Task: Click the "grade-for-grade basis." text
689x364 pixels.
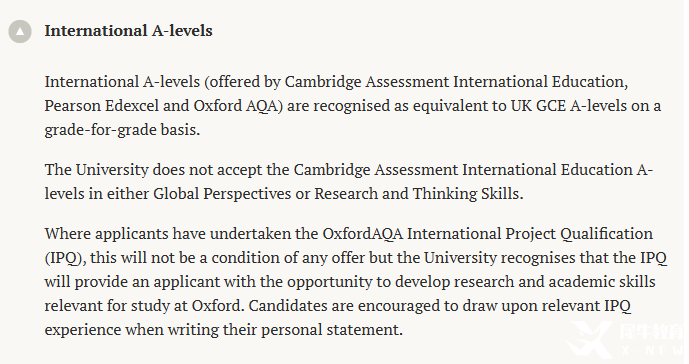Action: point(122,130)
